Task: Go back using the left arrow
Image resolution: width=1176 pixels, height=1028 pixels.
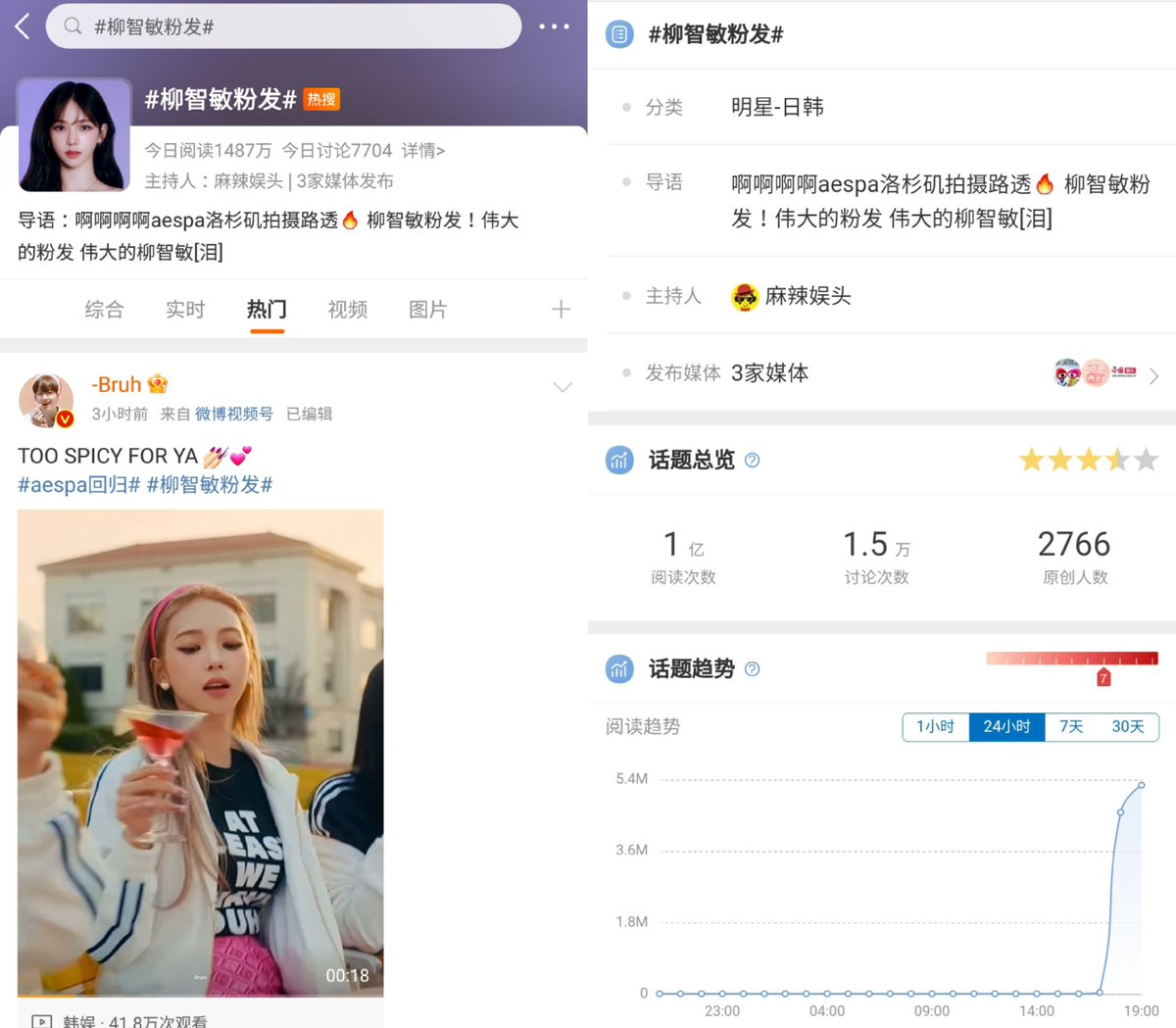Action: (x=23, y=27)
